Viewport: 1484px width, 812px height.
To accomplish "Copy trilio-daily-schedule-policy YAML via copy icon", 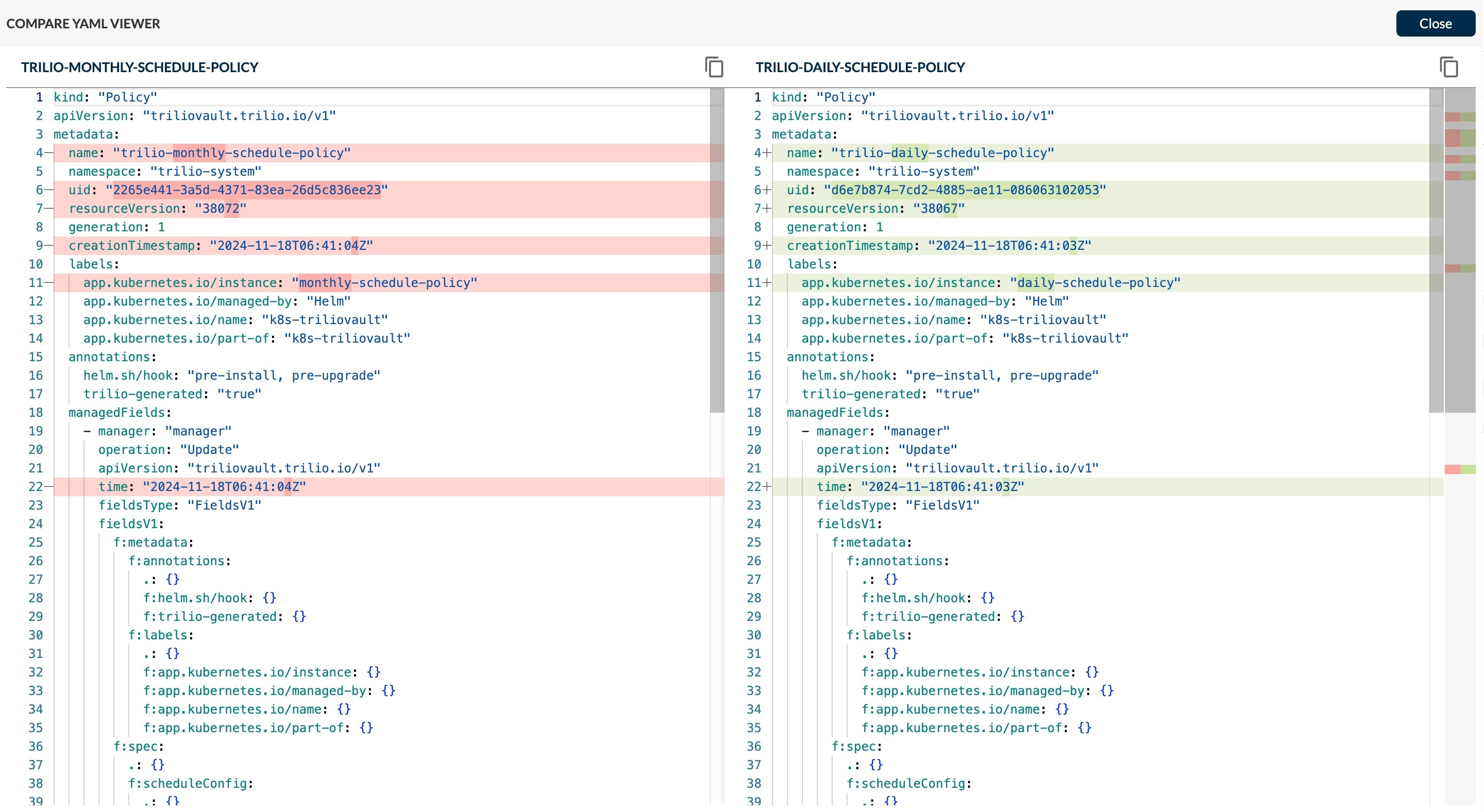I will click(1448, 67).
